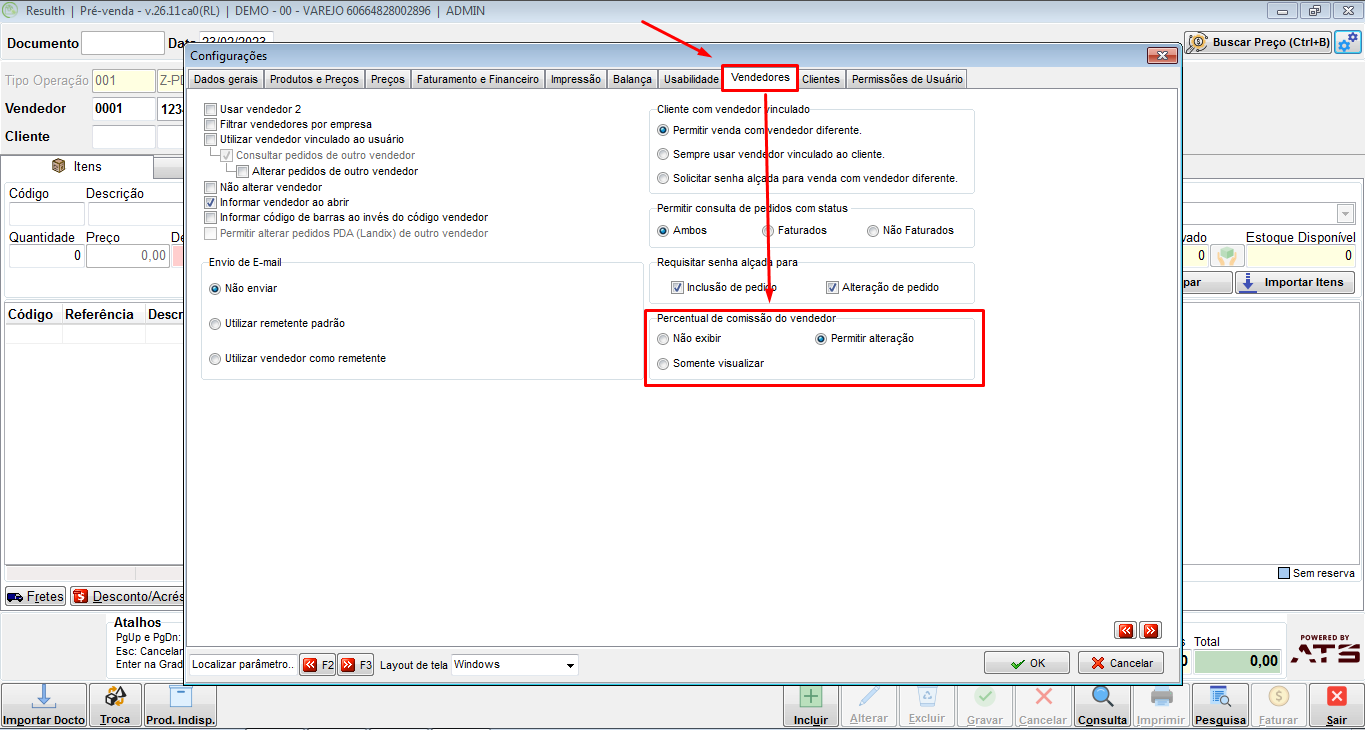This screenshot has width=1365, height=730.
Task: Click the red F3 next-parameter arrow icon
Action: (347, 665)
